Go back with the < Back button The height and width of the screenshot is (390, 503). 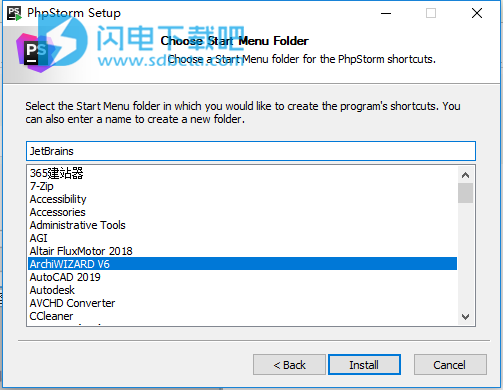289,365
